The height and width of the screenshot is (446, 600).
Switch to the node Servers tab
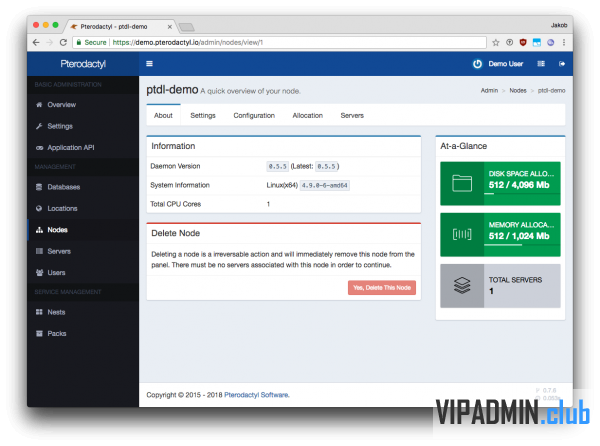click(x=352, y=116)
